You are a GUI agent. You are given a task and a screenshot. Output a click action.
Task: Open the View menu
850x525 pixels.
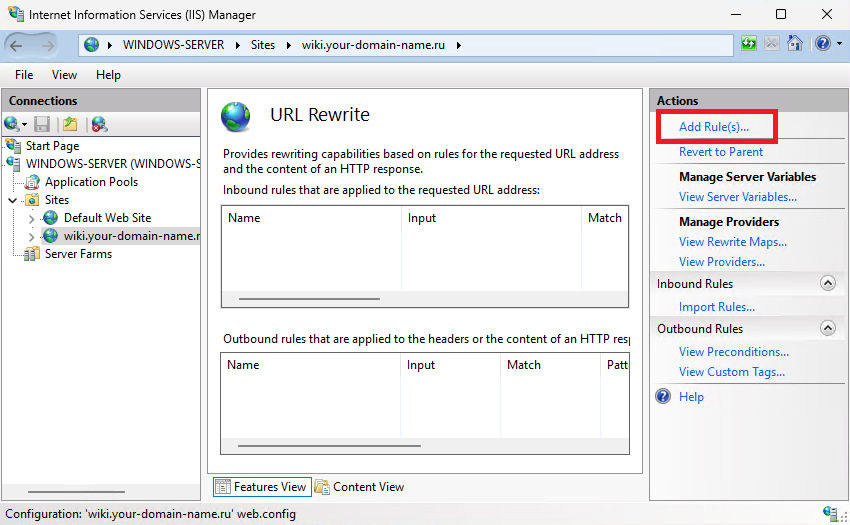[64, 75]
